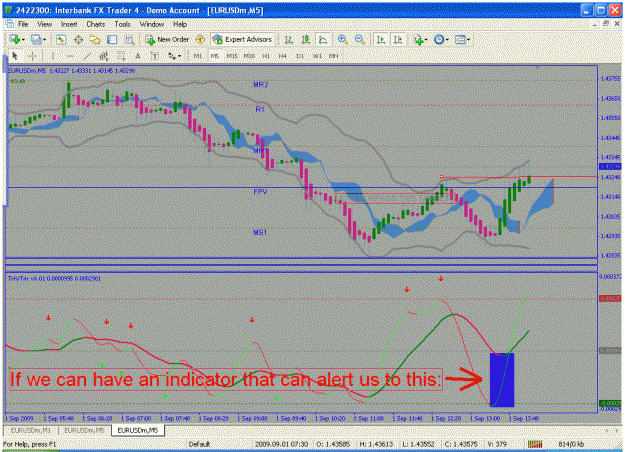The height and width of the screenshot is (452, 625).
Task: Switch chart to H1 timeframe
Action: 266,56
